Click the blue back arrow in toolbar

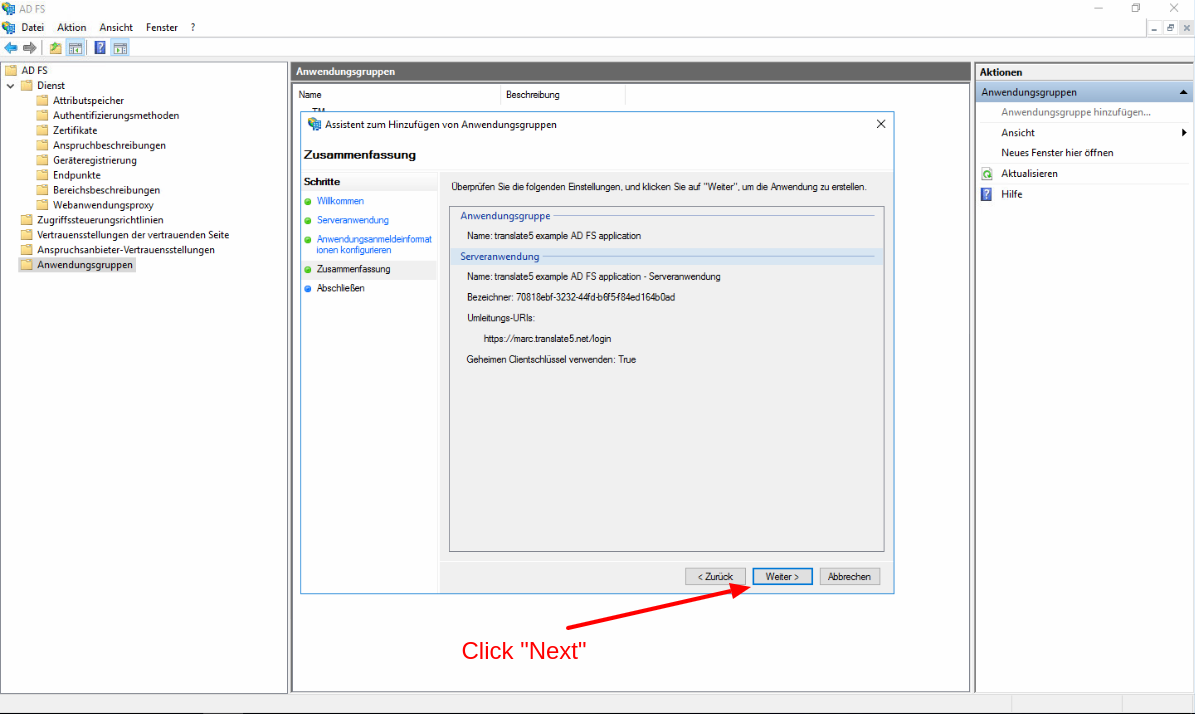[x=11, y=48]
